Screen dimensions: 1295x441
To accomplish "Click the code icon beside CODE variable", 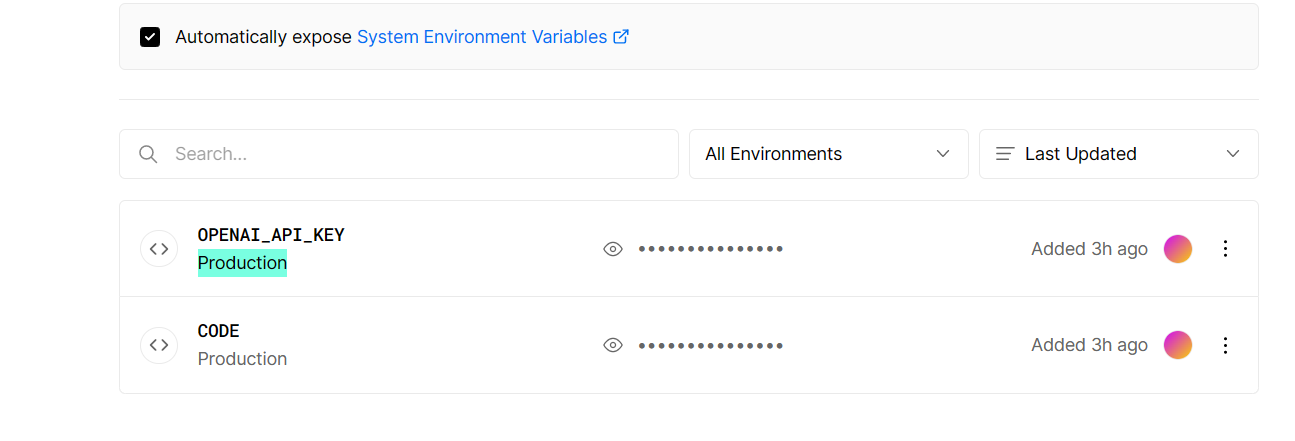I will coord(159,345).
